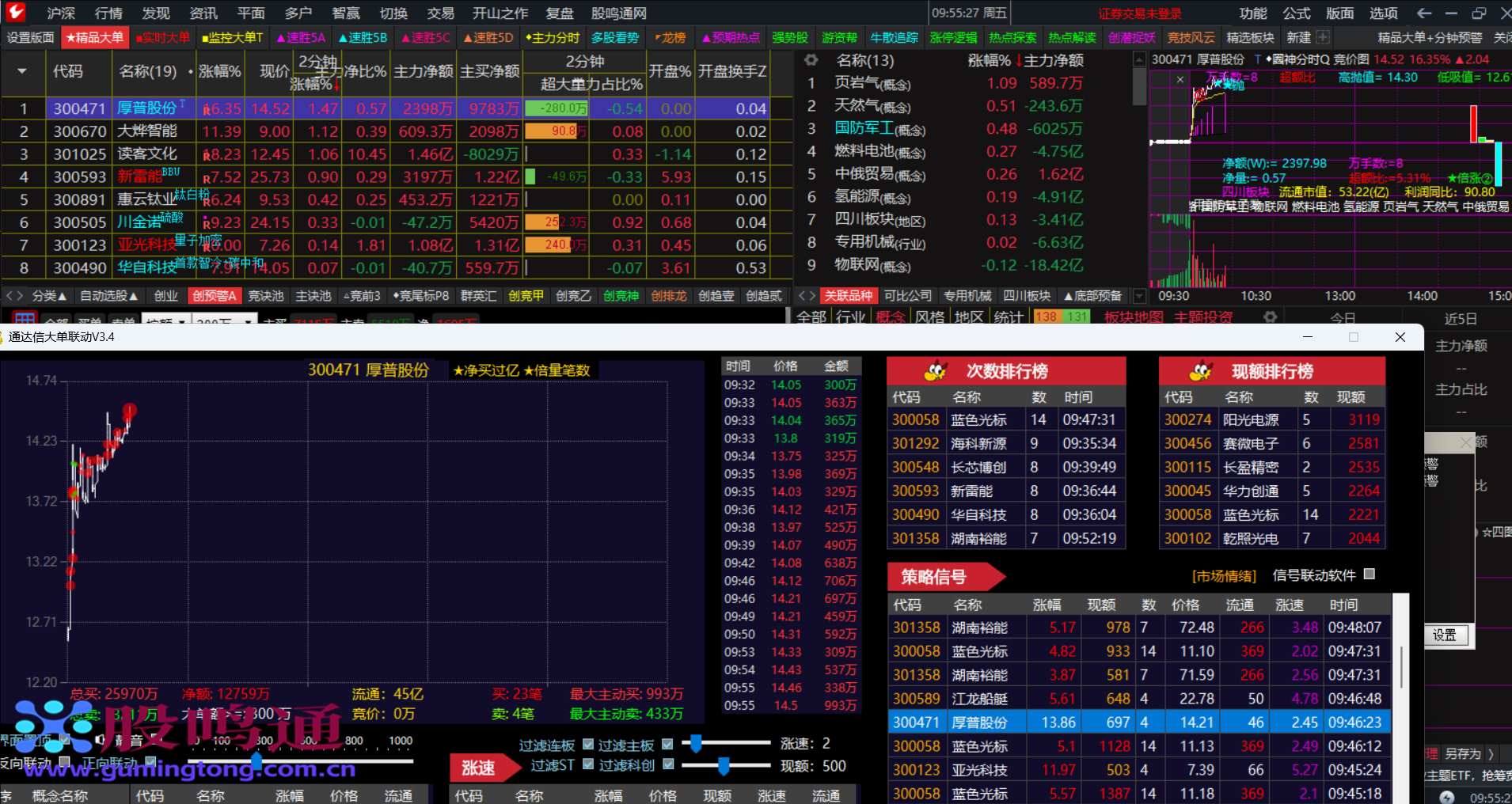Click the mascot icon on 次数排行榜 header
This screenshot has height=804, width=1512.
coord(936,370)
